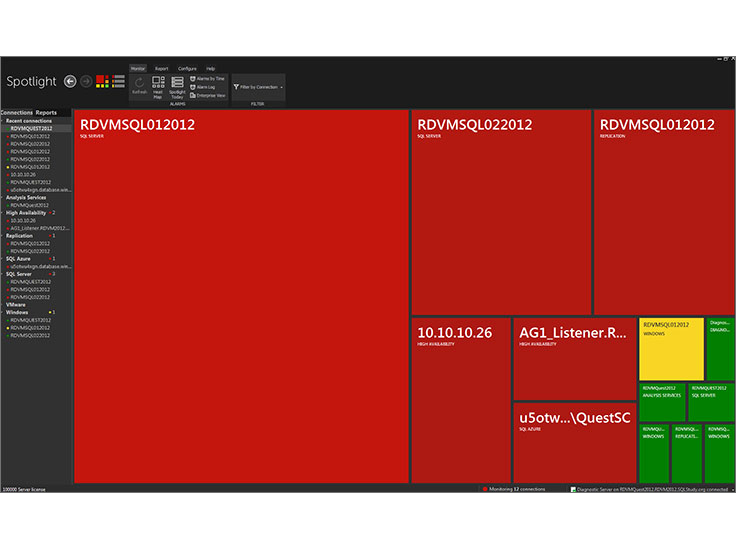Open the status bar dropdown arrow at far right

coord(733,489)
